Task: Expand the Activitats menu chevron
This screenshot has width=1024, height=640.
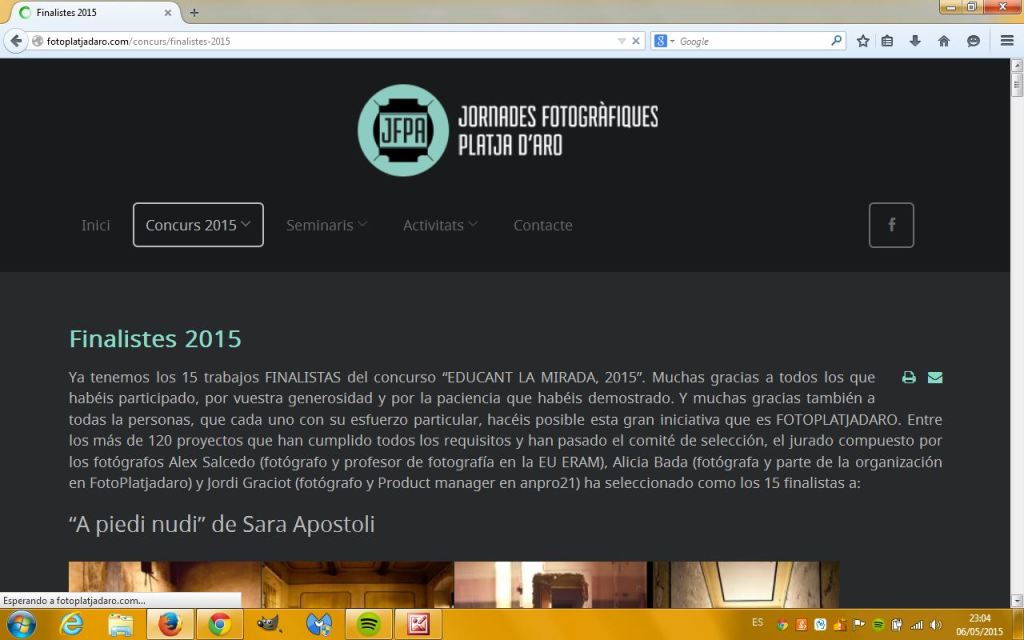Action: (x=475, y=224)
